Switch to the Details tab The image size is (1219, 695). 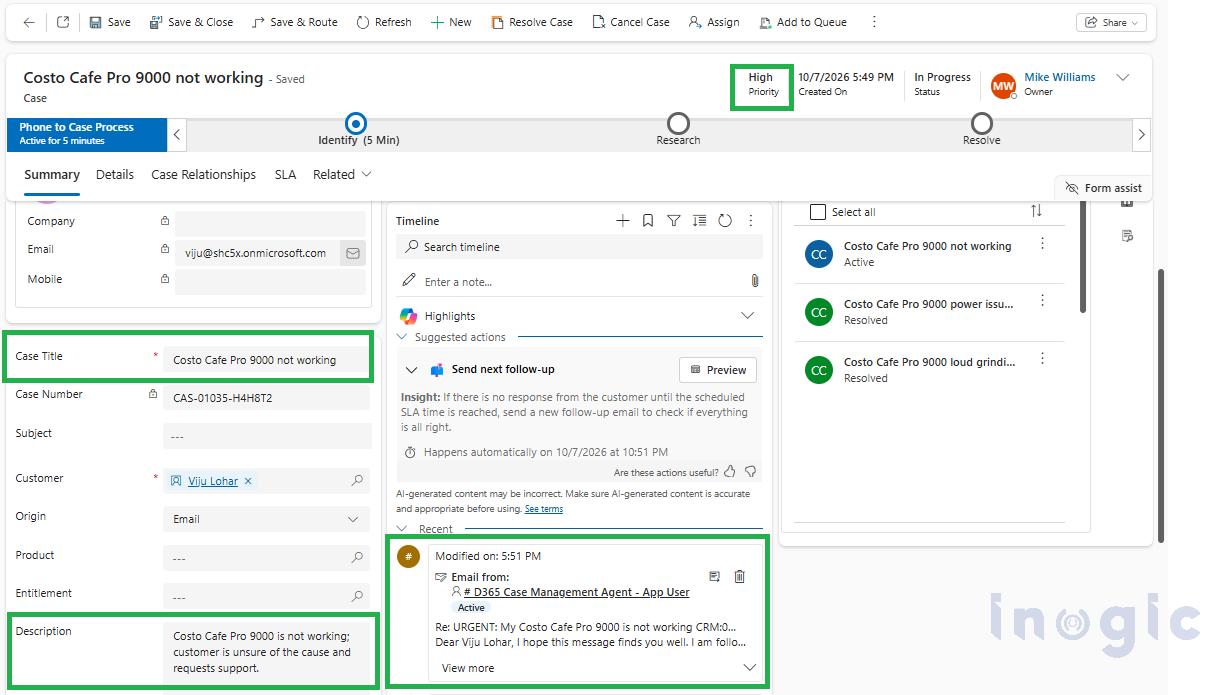[x=115, y=174]
